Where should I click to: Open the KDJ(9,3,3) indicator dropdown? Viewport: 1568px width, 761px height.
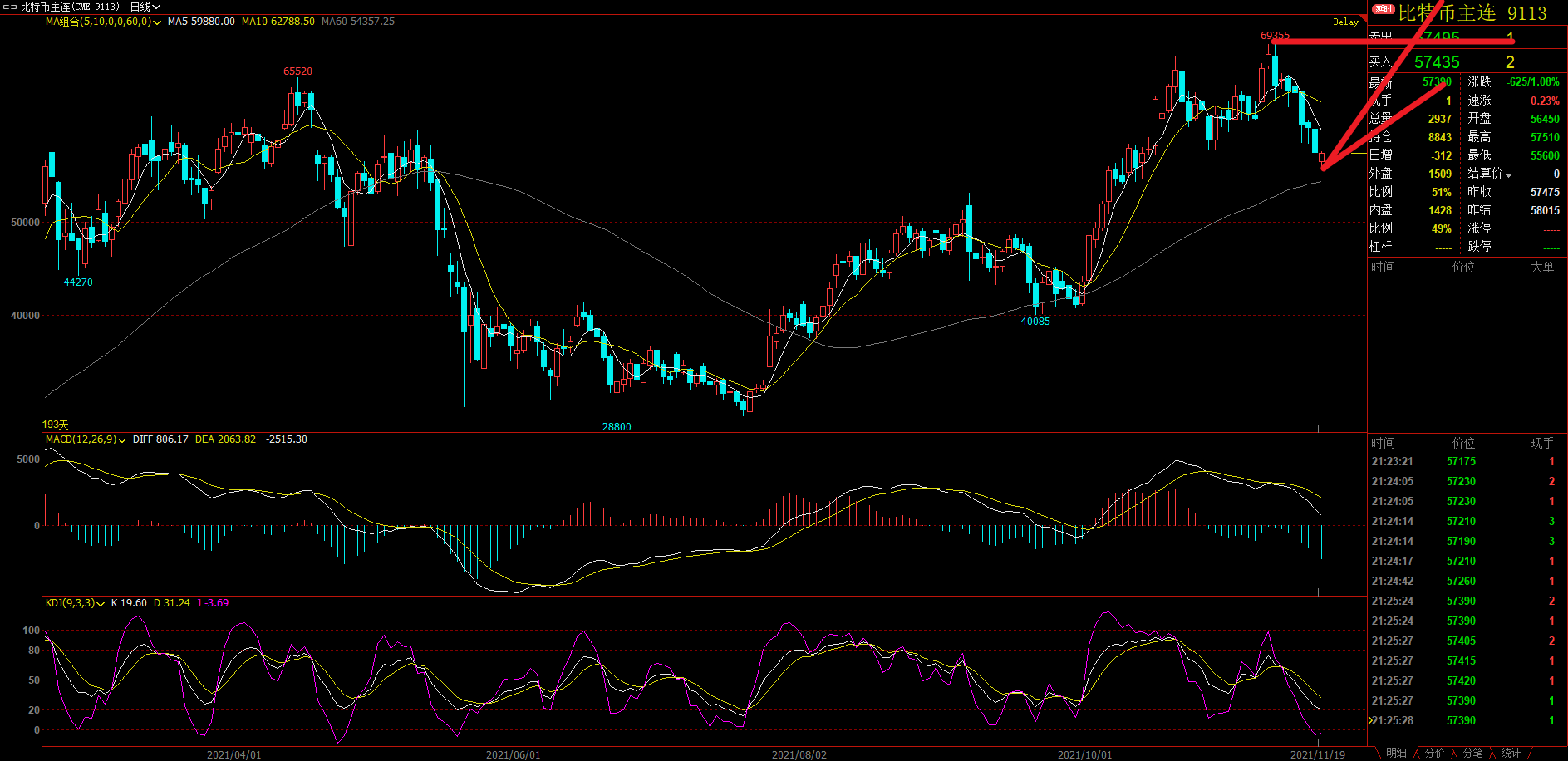pyautogui.click(x=101, y=603)
